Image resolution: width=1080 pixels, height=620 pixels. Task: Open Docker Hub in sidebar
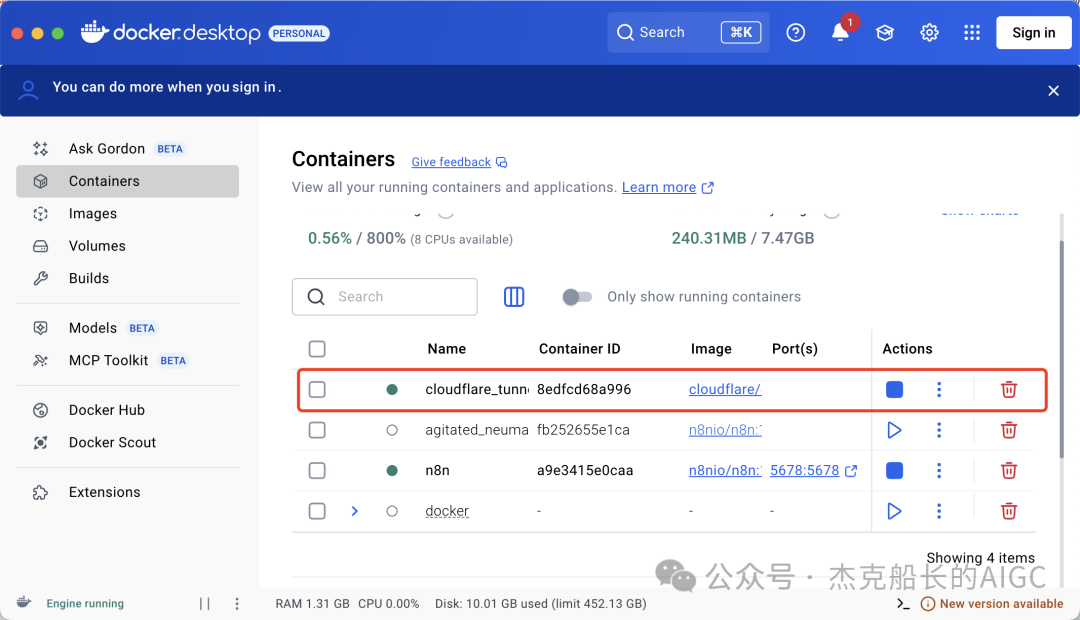[x=127, y=410]
